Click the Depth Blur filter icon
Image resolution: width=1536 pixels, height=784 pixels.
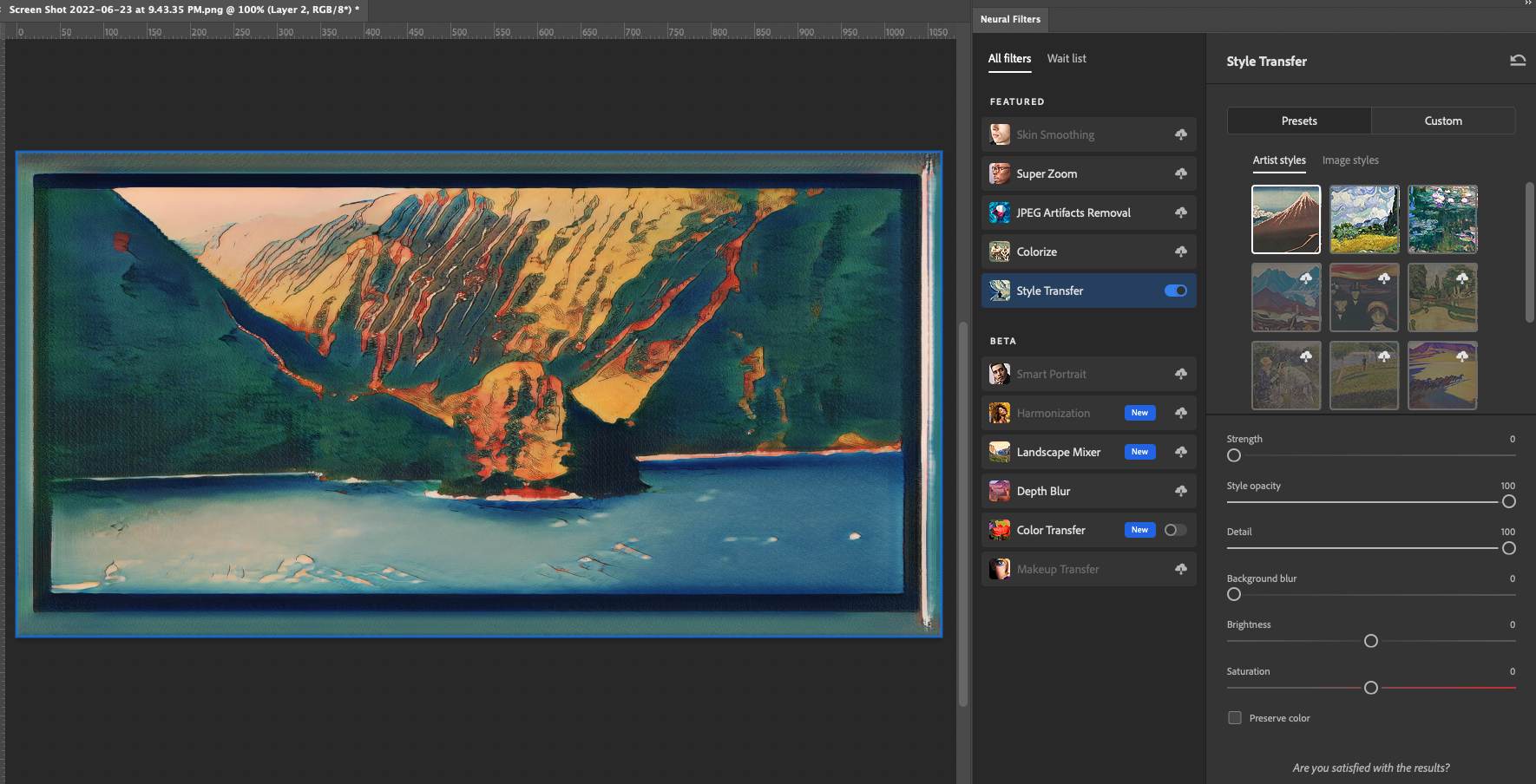[x=999, y=491]
